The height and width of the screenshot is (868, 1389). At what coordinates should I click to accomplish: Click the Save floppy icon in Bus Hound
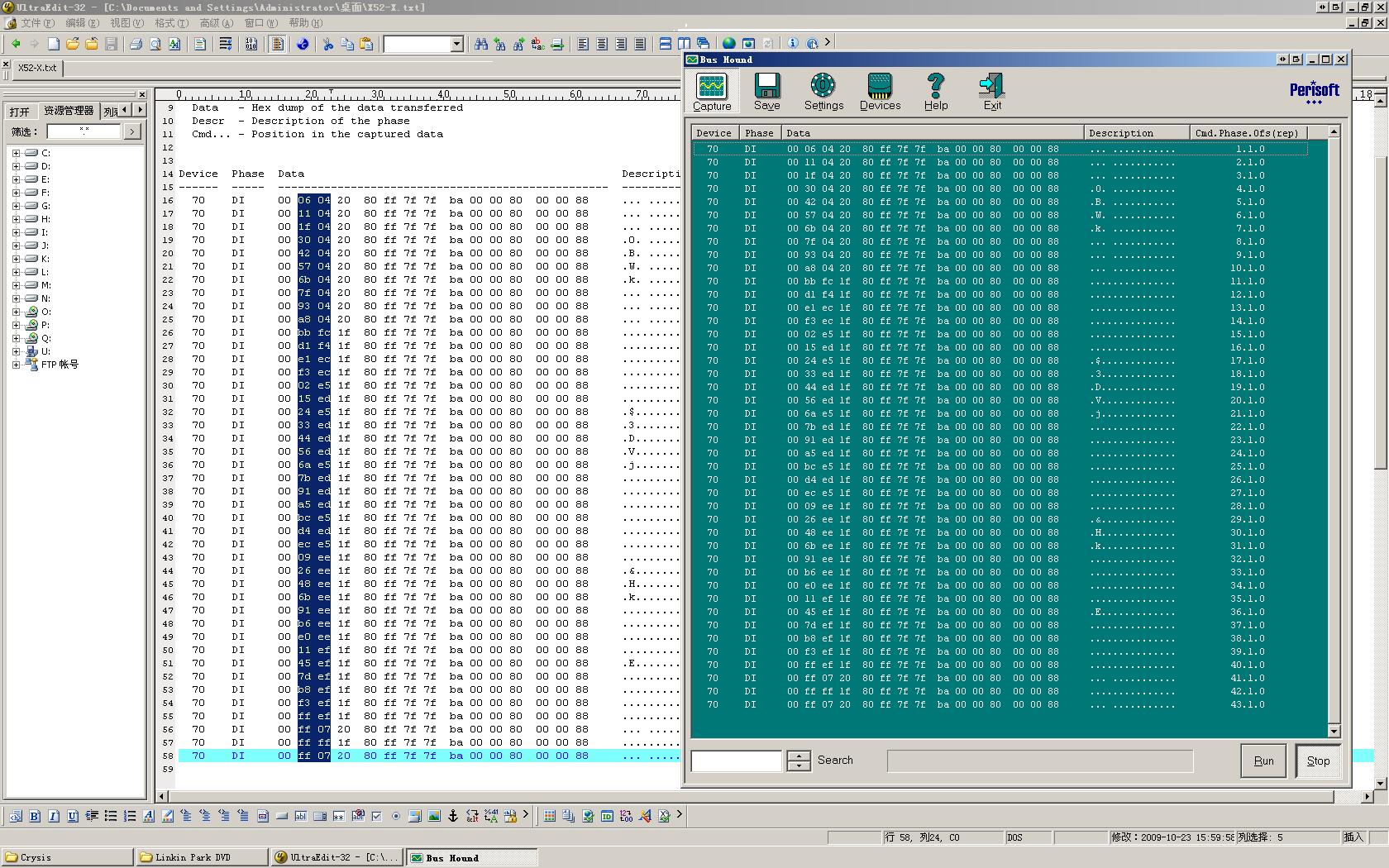coord(766,92)
